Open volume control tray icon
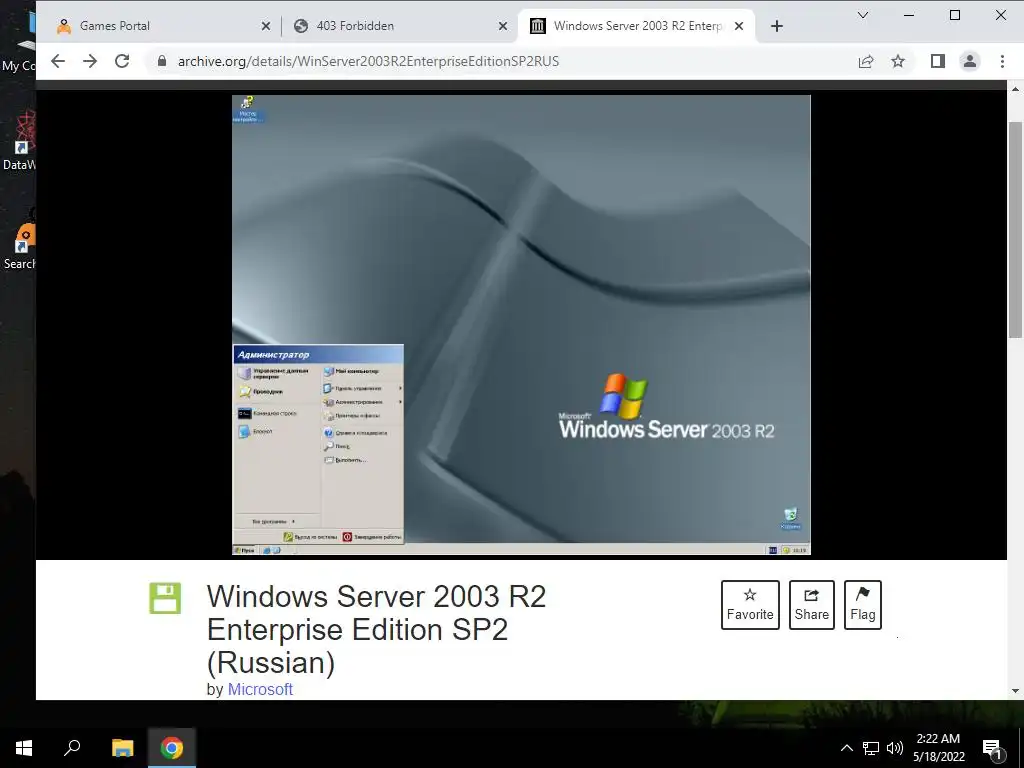The image size is (1024, 768). click(x=895, y=748)
